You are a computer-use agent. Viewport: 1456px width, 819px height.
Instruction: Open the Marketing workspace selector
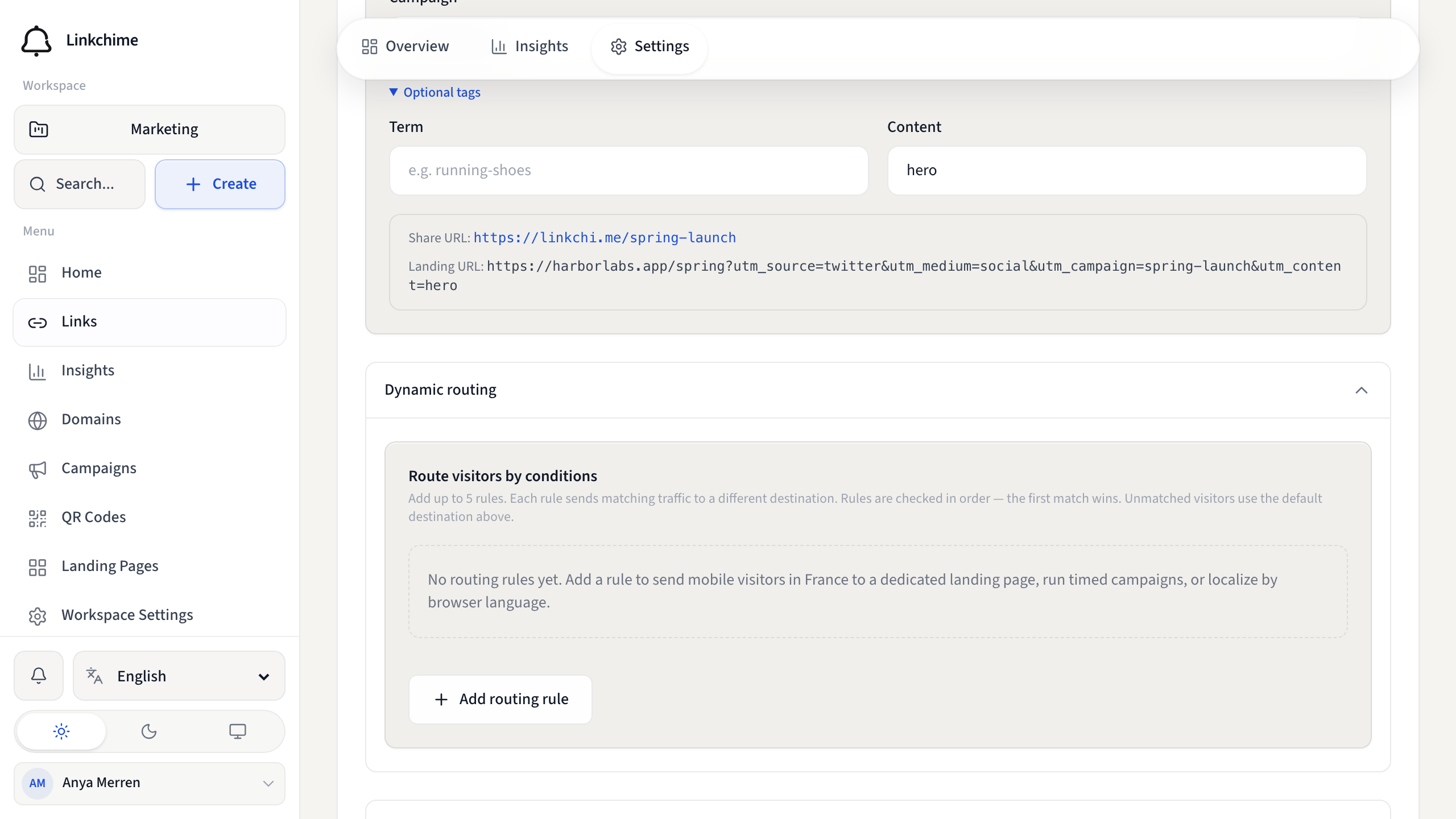coord(150,129)
